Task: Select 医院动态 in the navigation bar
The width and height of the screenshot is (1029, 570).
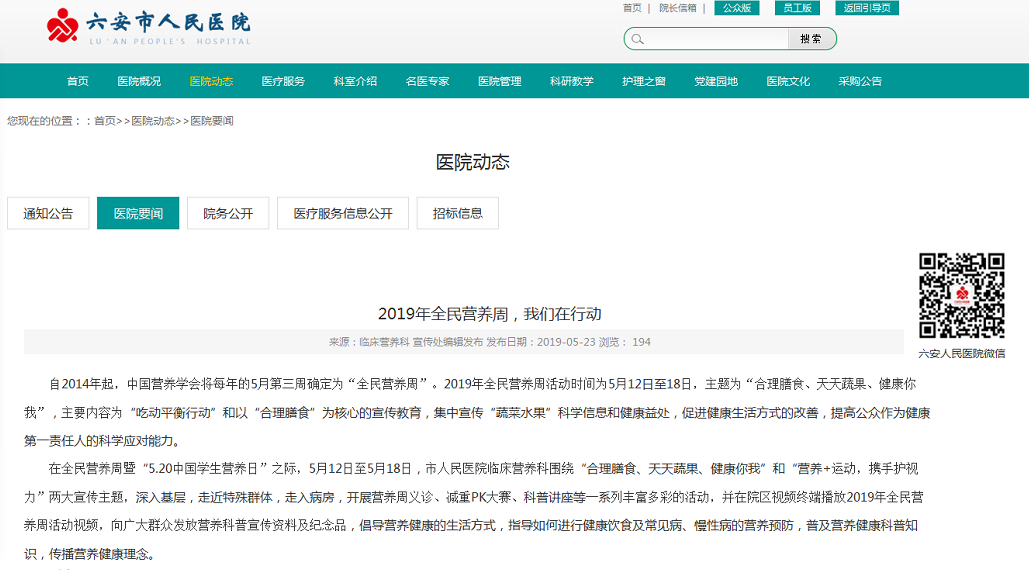Action: point(211,81)
